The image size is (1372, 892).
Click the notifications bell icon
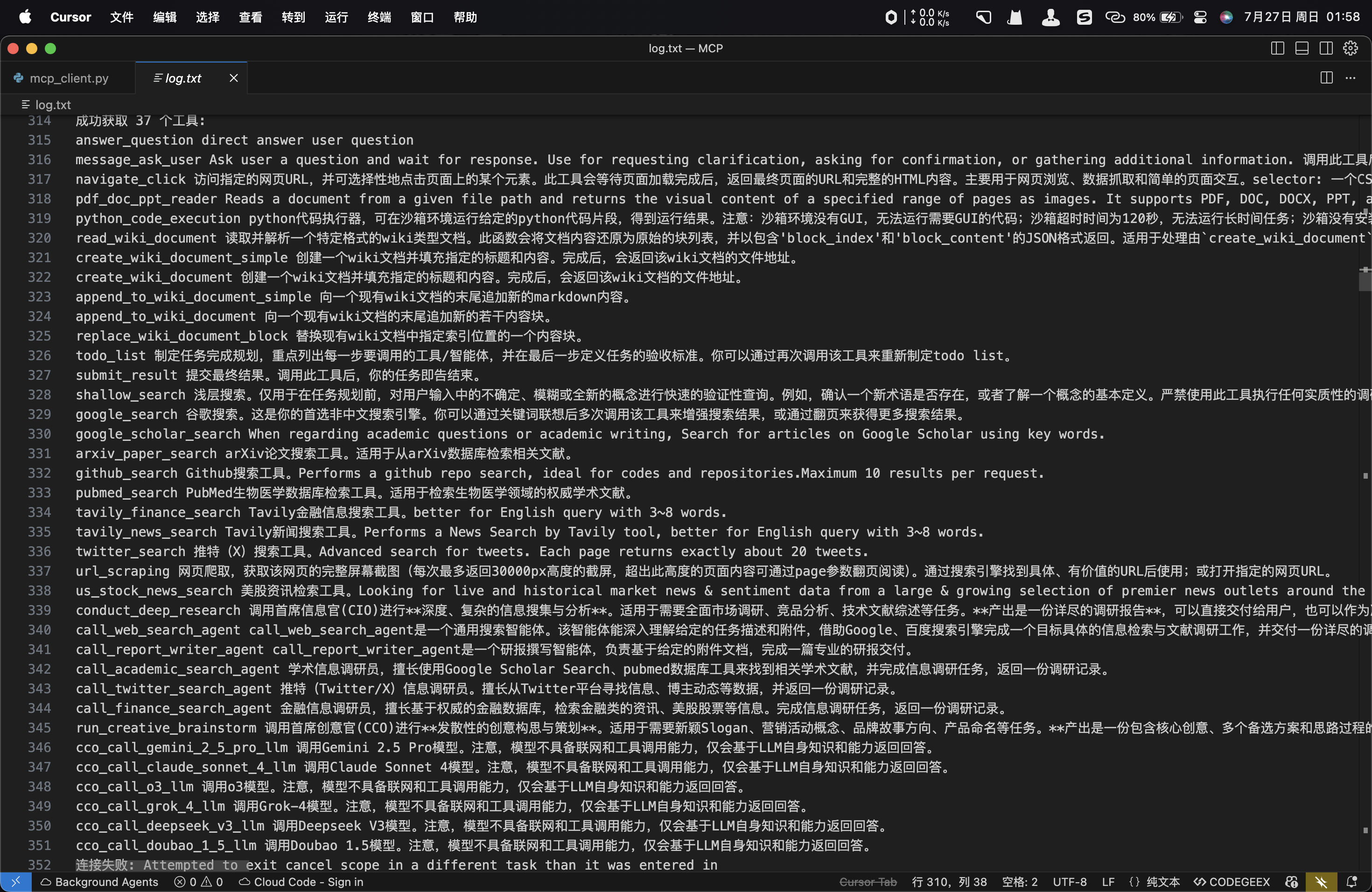1351,882
